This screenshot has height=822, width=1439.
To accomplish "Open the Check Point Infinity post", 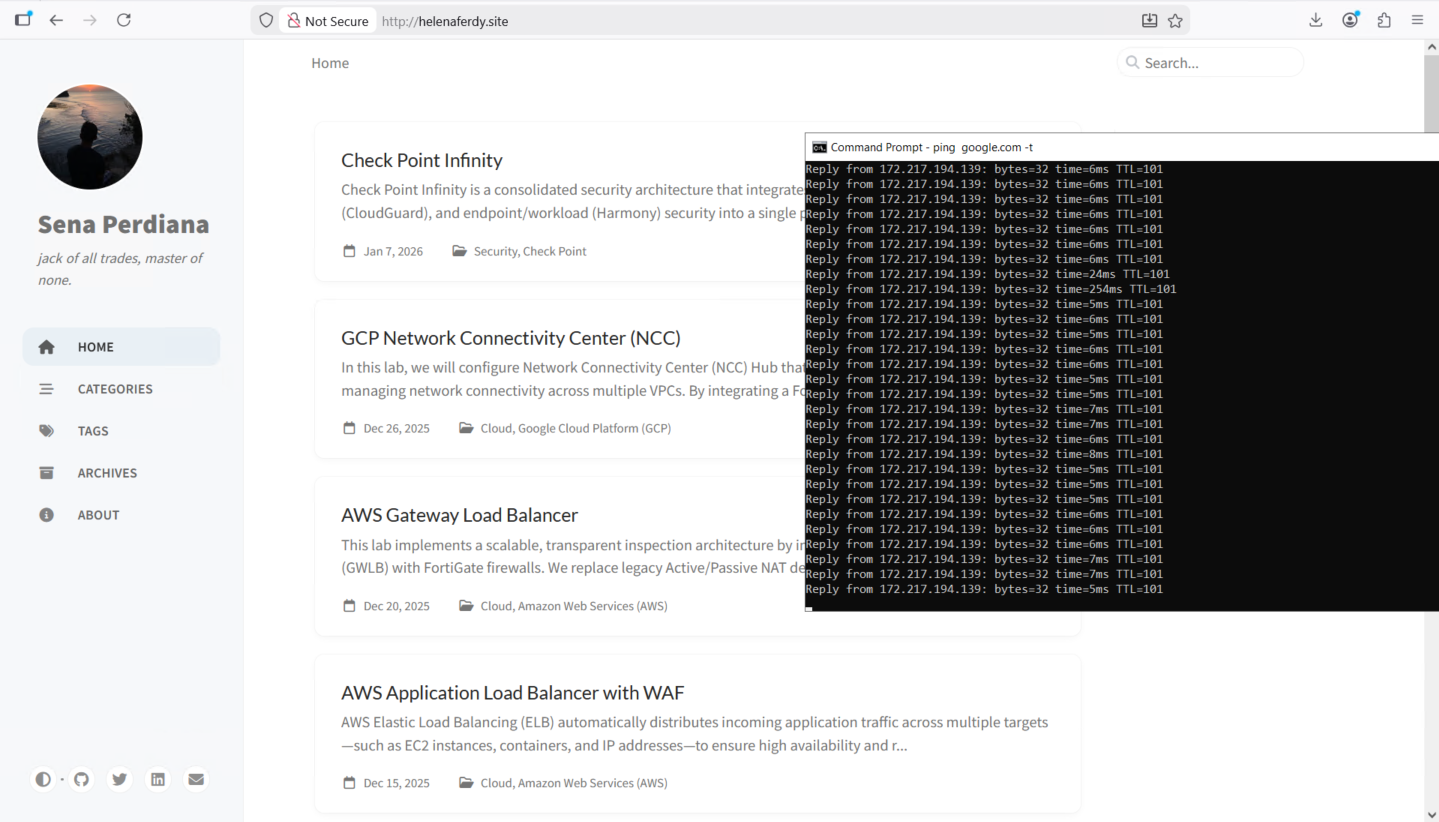I will (x=421, y=160).
